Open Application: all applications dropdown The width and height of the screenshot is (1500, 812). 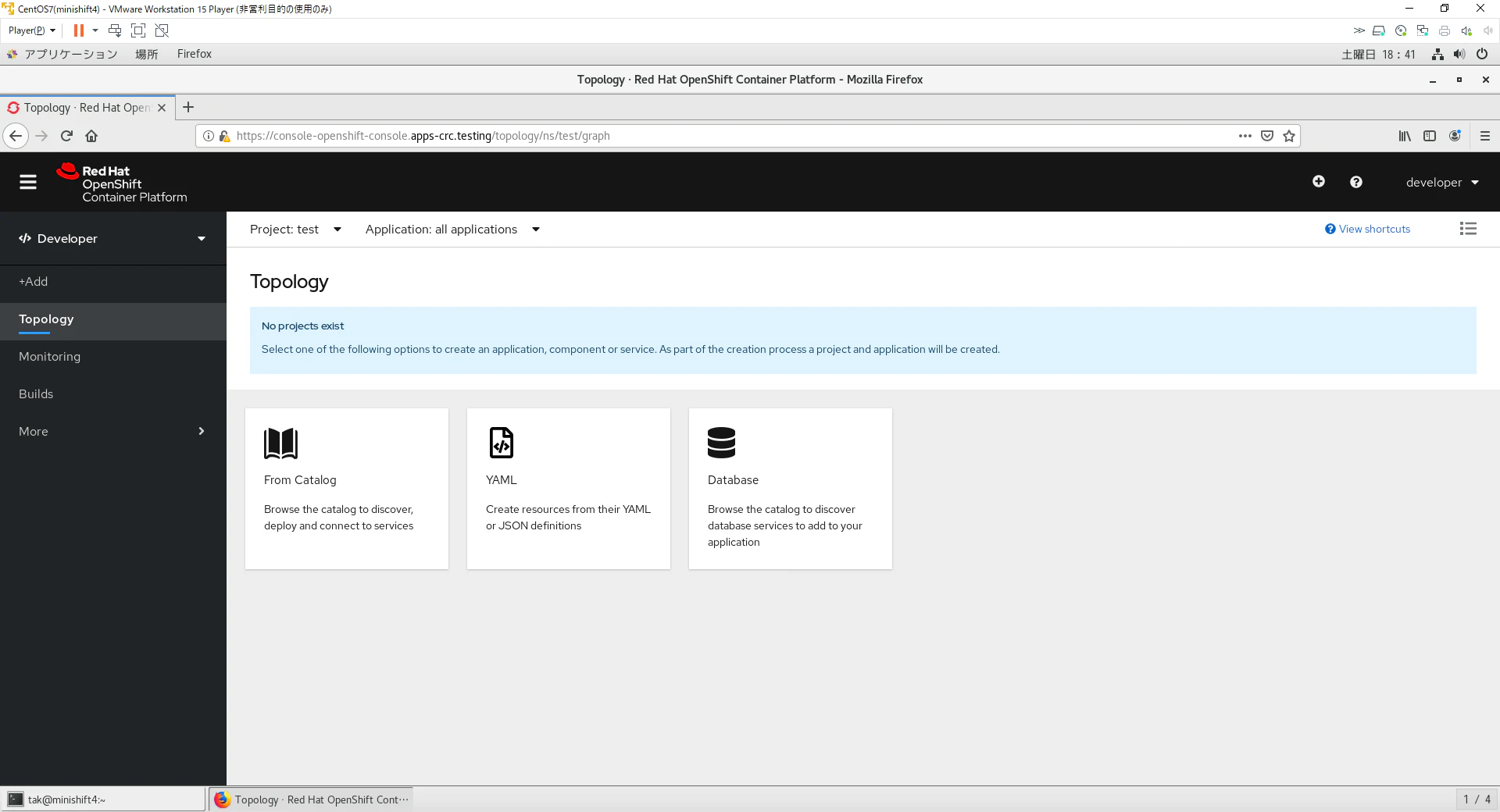[452, 230]
